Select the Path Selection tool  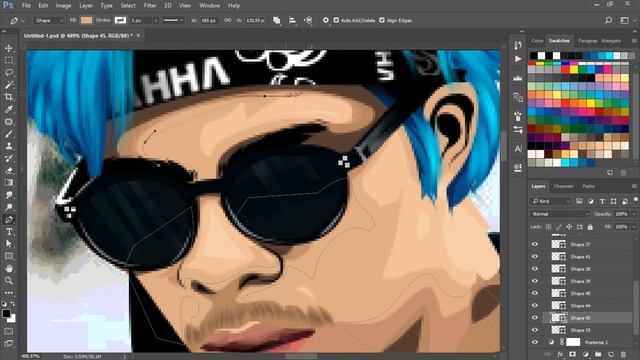[x=9, y=244]
